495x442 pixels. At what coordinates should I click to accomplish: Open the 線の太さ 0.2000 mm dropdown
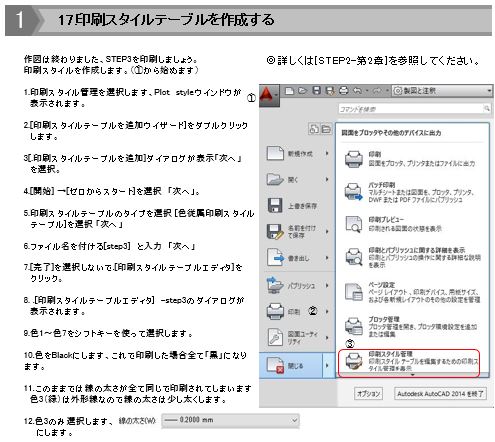point(230,420)
